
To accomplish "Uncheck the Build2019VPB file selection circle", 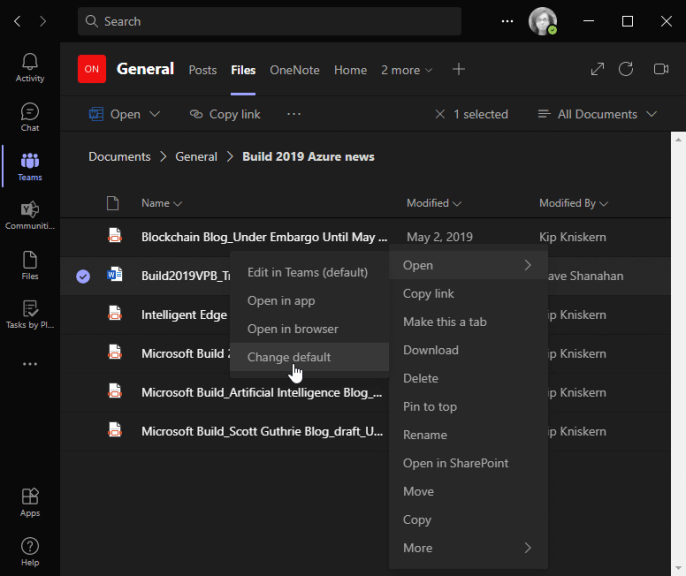I will 83,276.
